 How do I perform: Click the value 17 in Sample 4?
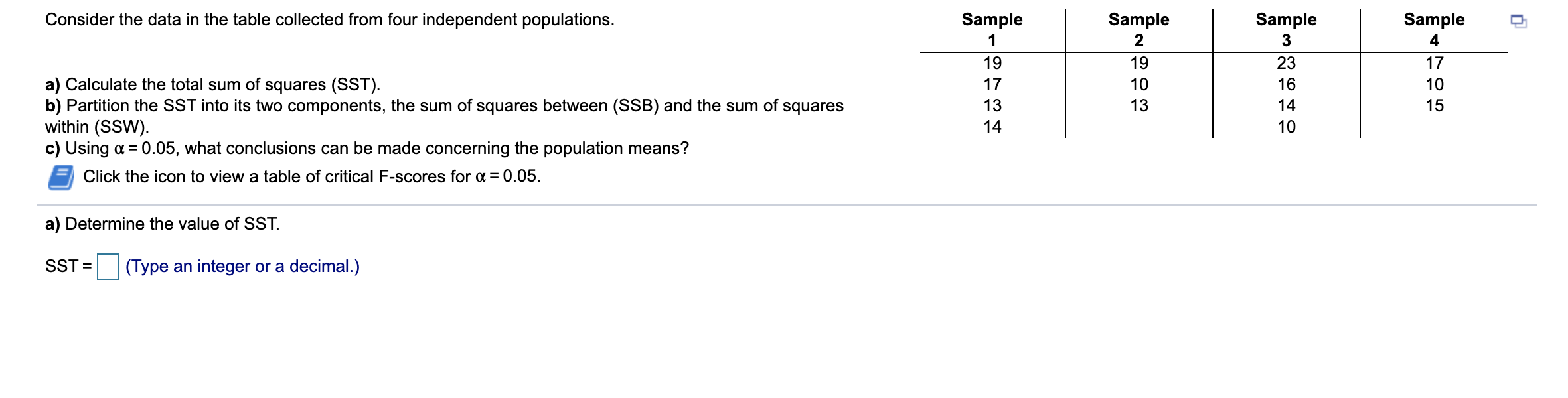point(1434,63)
